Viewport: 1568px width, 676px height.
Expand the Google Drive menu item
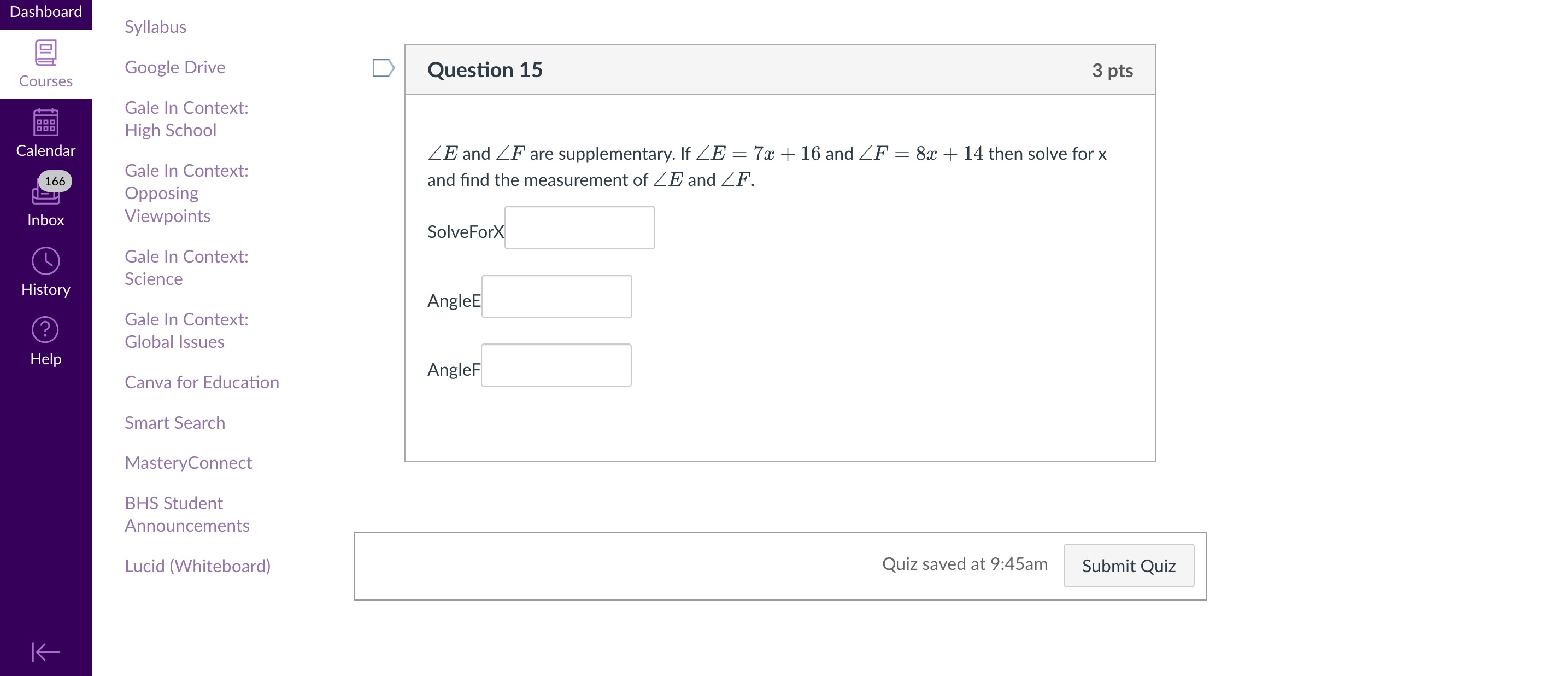pos(175,67)
